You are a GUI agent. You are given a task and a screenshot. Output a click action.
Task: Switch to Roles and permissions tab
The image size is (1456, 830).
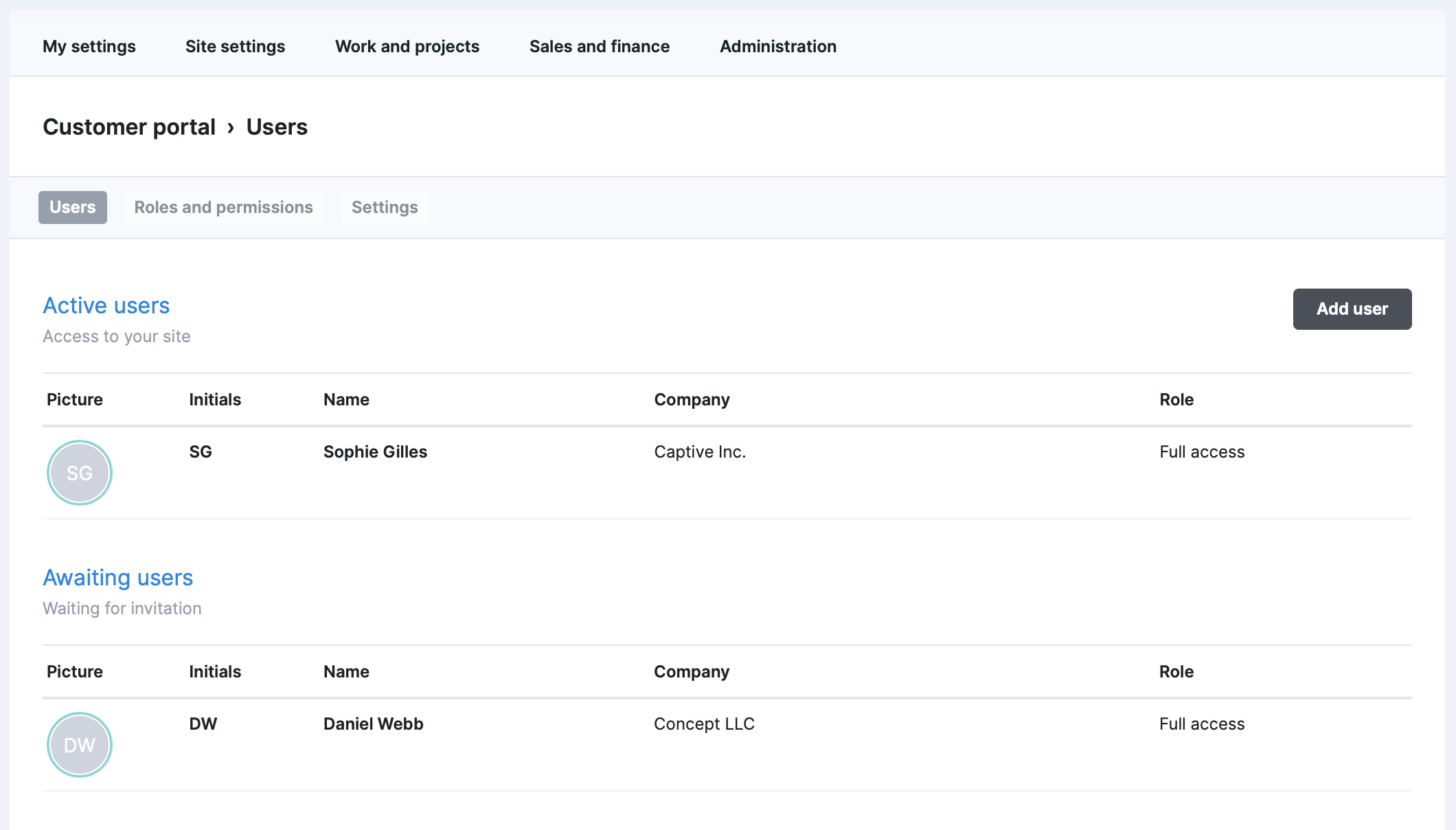tap(223, 207)
